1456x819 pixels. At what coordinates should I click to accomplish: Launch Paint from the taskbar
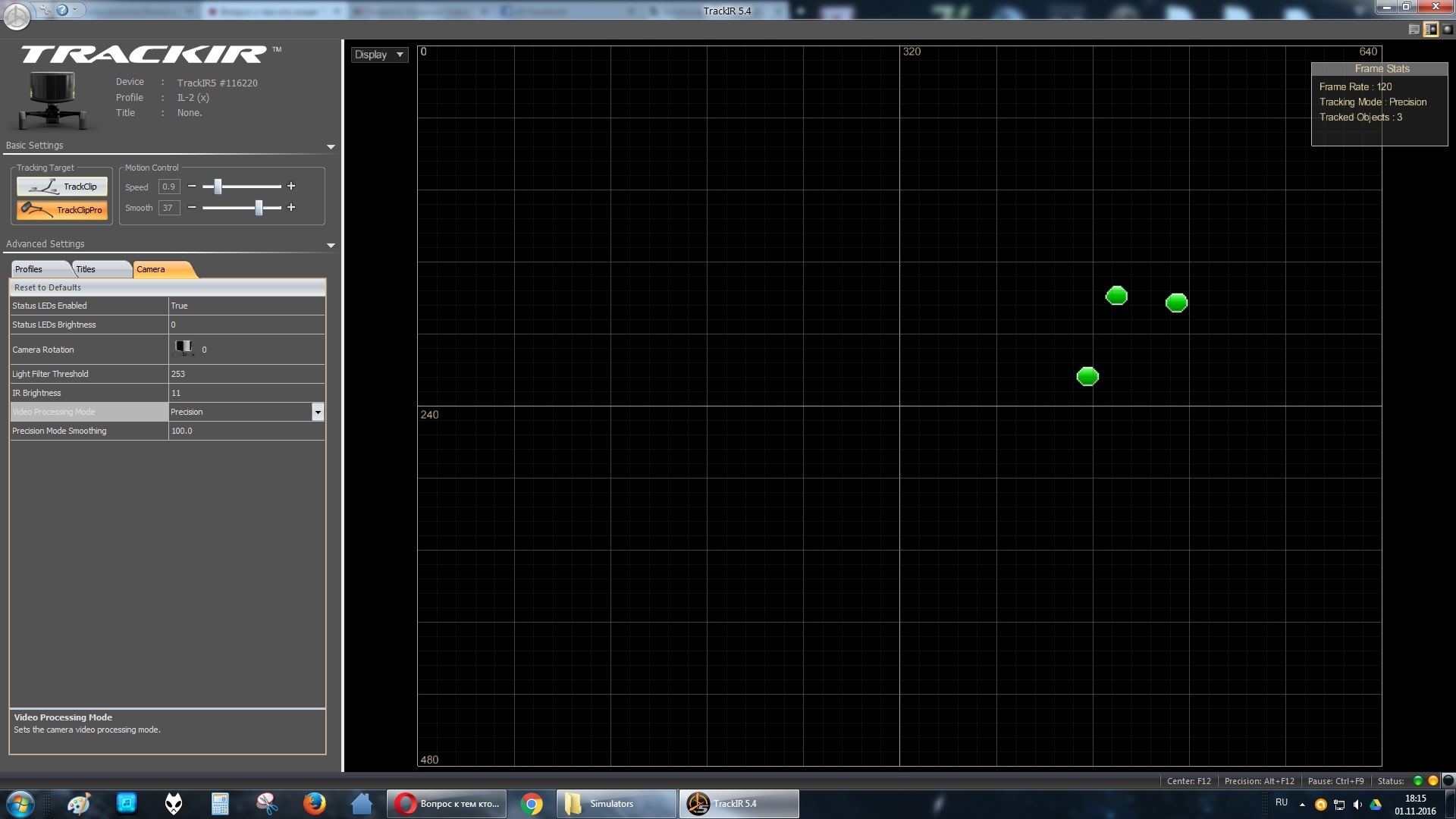[79, 804]
